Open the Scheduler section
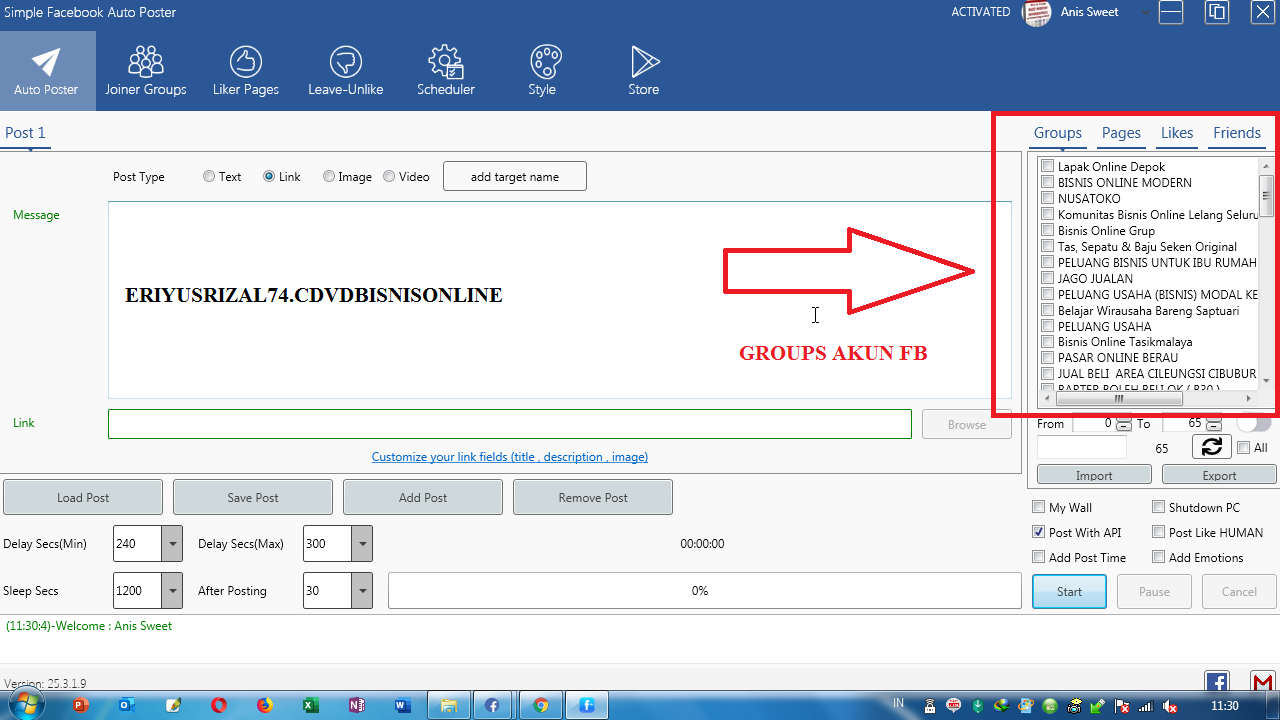Screen dimensions: 1280x720 pyautogui.click(x=446, y=71)
